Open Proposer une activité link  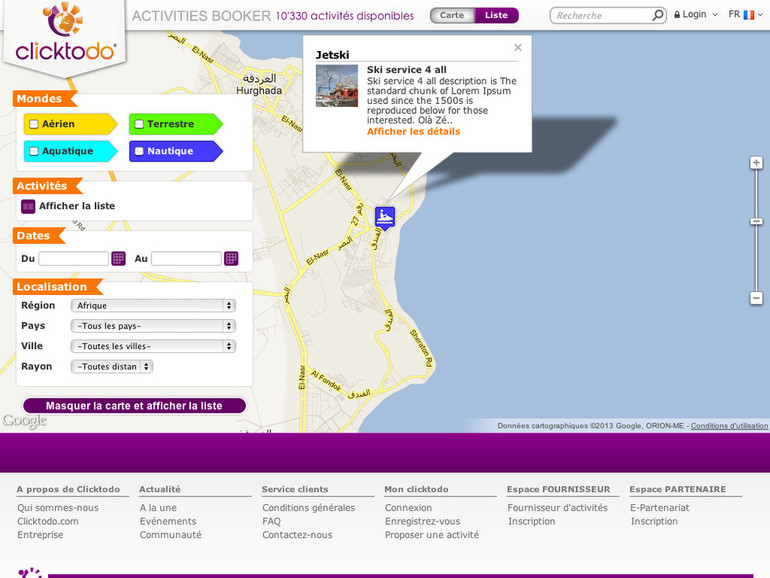[432, 535]
